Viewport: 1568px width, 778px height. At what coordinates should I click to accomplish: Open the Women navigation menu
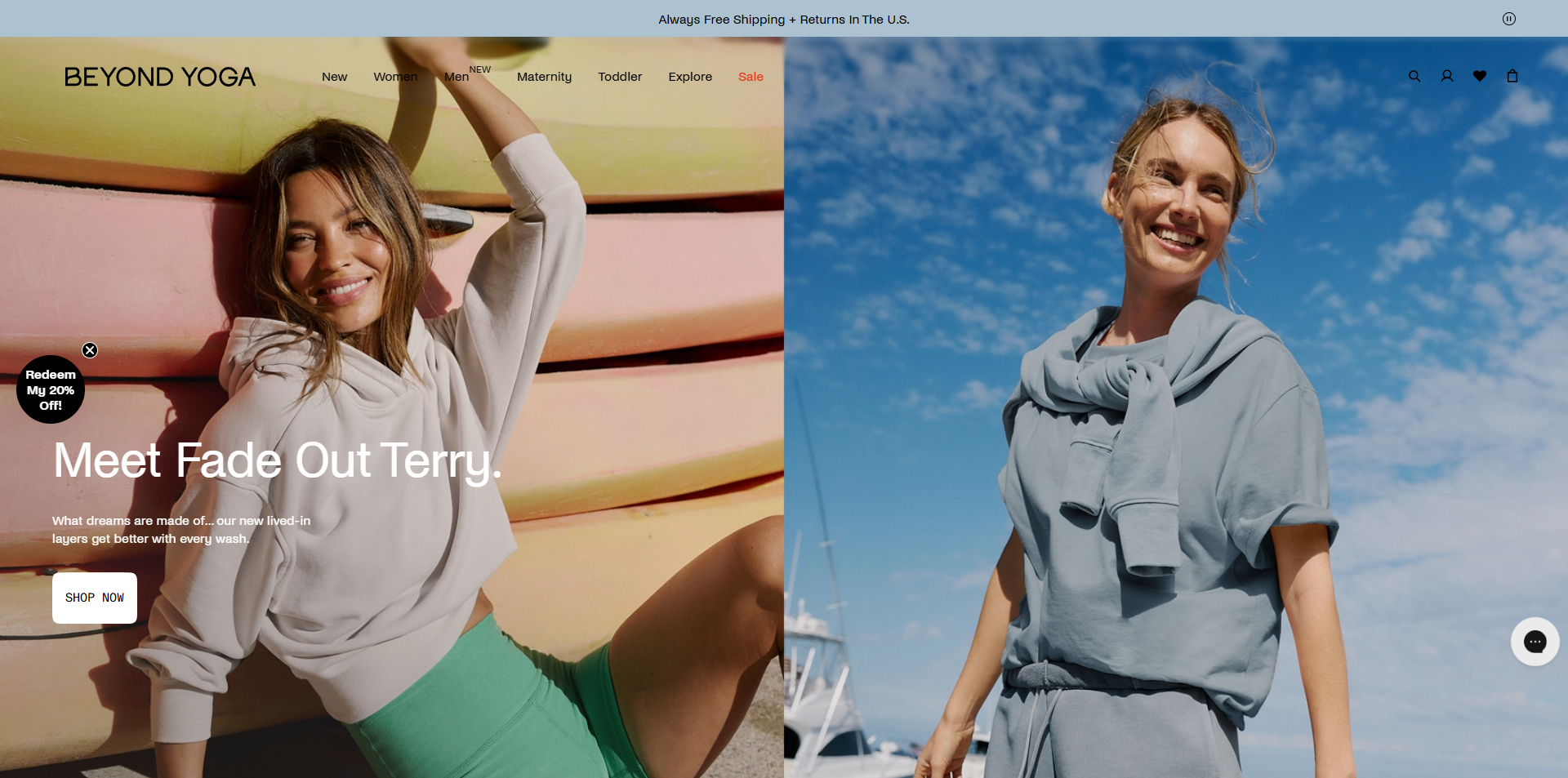tap(395, 77)
